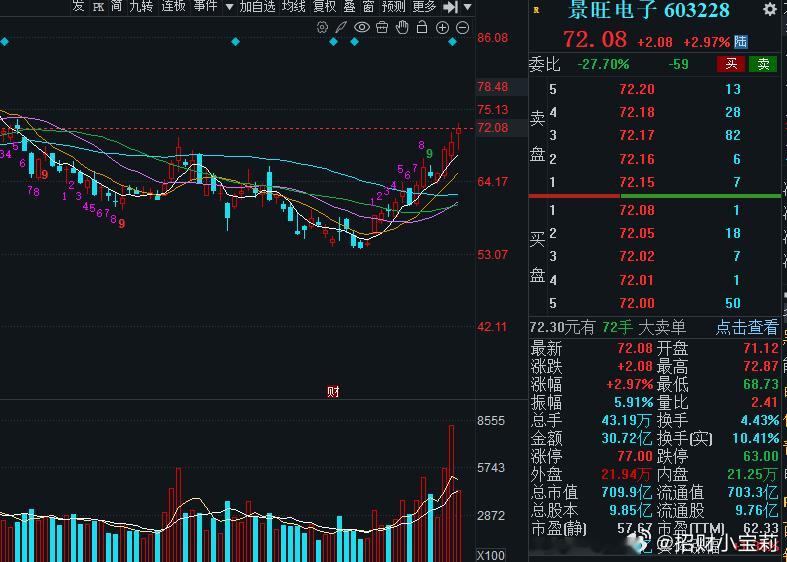Click the 72.30元有 72手 大卖单 notice
This screenshot has width=787, height=562.
coord(607,328)
